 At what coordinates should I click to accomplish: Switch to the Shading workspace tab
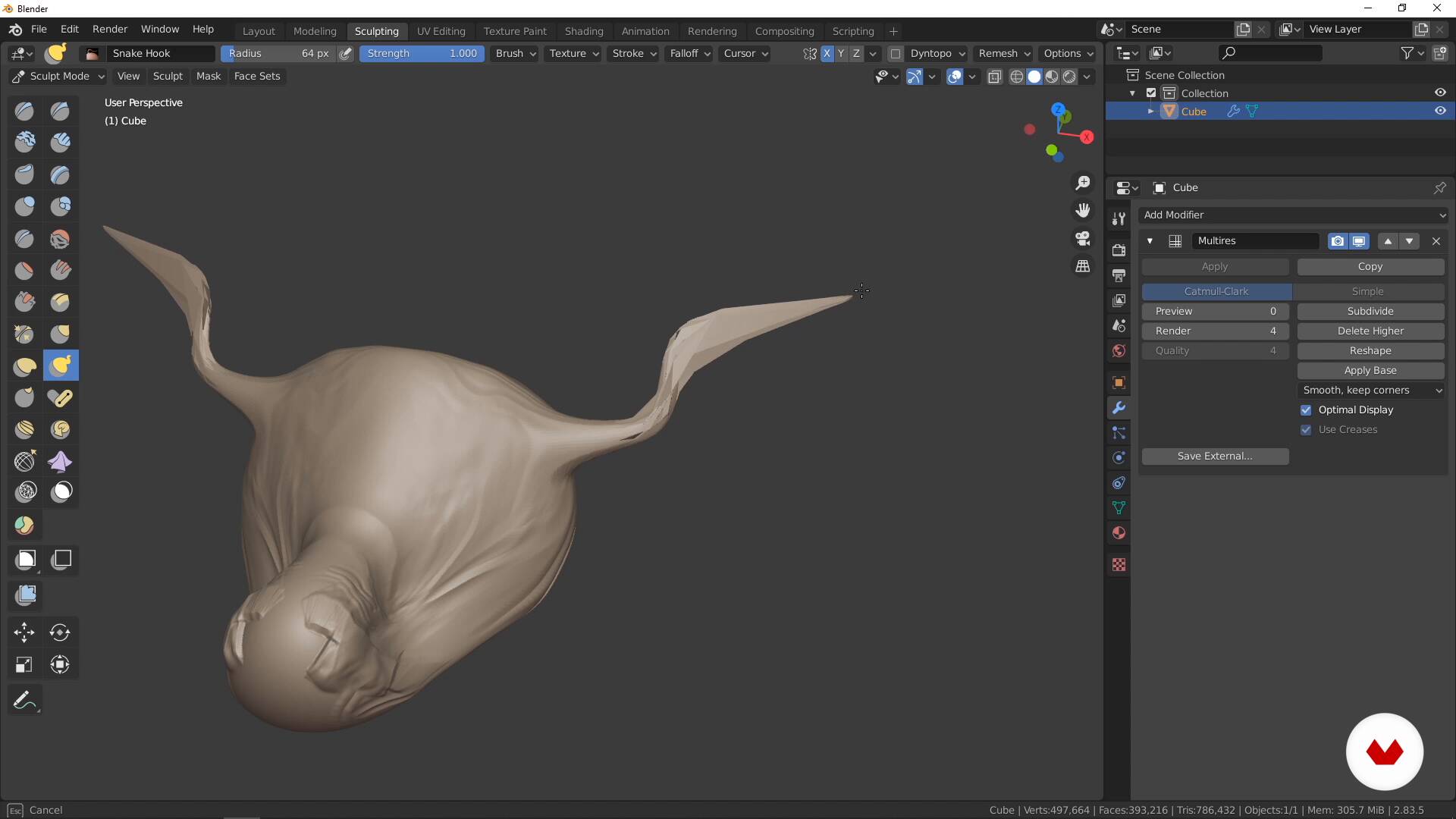[x=583, y=31]
